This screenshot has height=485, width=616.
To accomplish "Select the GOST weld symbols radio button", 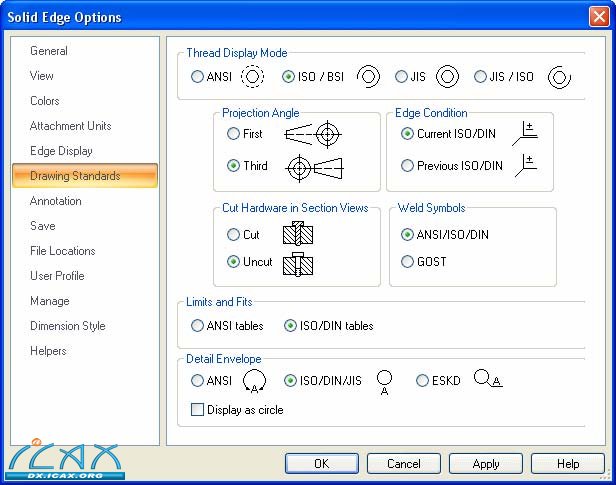I will 407,262.
